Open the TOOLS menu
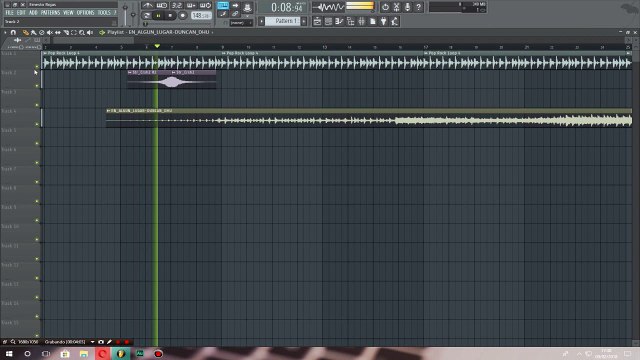Image resolution: width=640 pixels, height=360 pixels. [104, 13]
